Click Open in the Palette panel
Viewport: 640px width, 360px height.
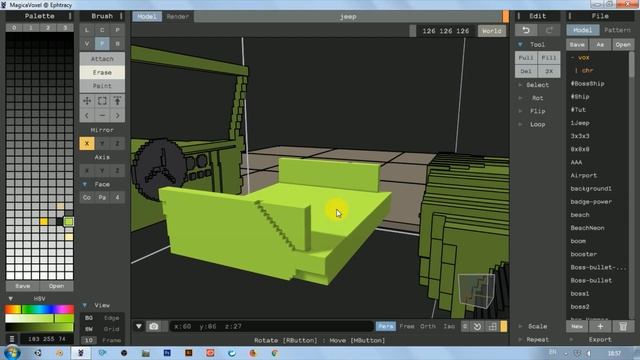[56, 286]
